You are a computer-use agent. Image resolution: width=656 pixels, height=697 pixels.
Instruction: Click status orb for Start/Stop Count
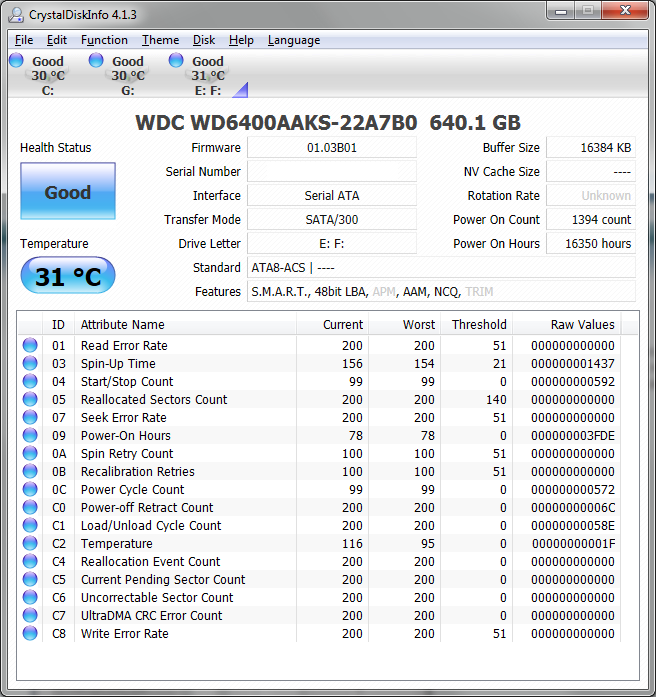pos(30,381)
